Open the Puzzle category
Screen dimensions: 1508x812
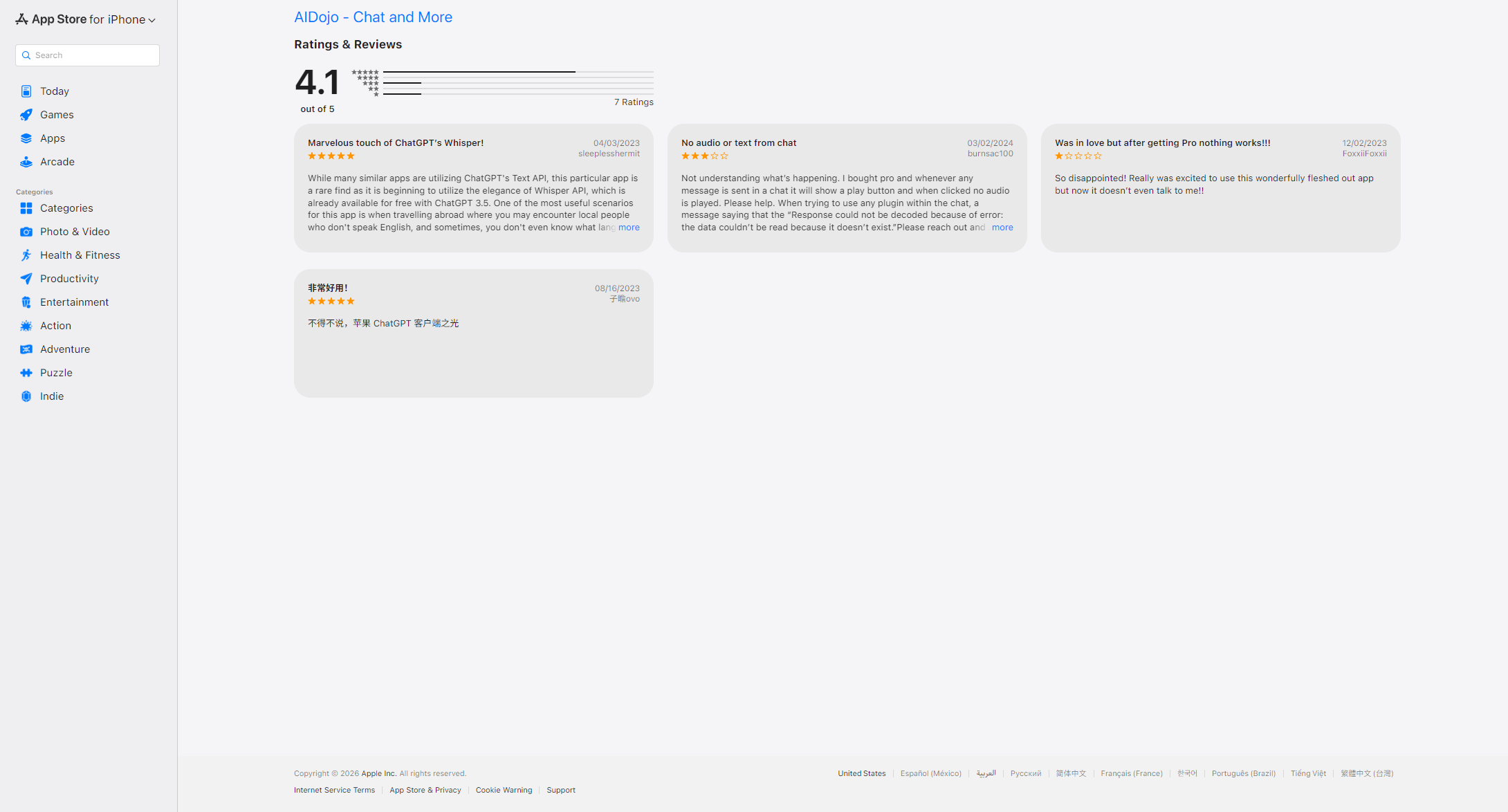click(56, 373)
